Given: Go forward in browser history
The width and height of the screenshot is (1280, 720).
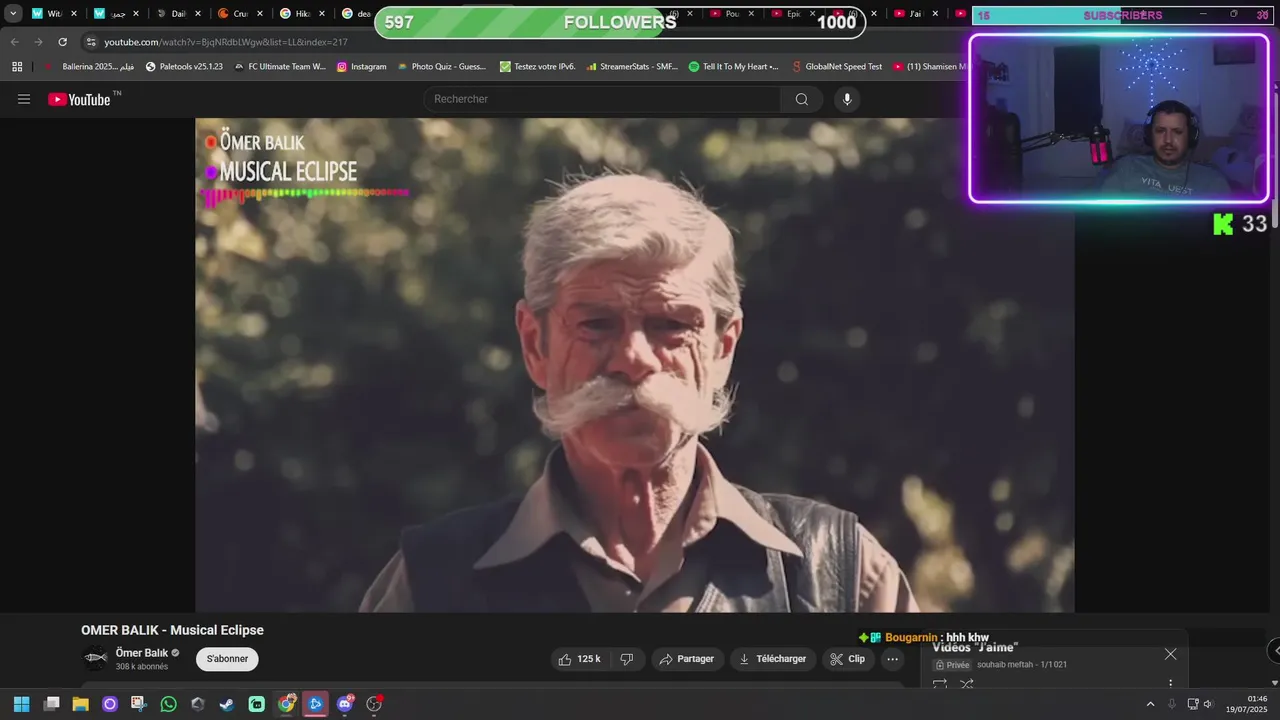Looking at the screenshot, I should click(38, 42).
